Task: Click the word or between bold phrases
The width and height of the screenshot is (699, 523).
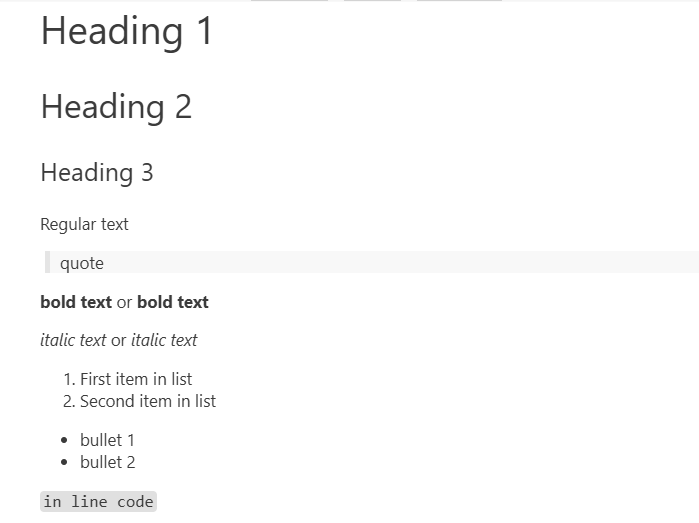Action: [x=125, y=302]
